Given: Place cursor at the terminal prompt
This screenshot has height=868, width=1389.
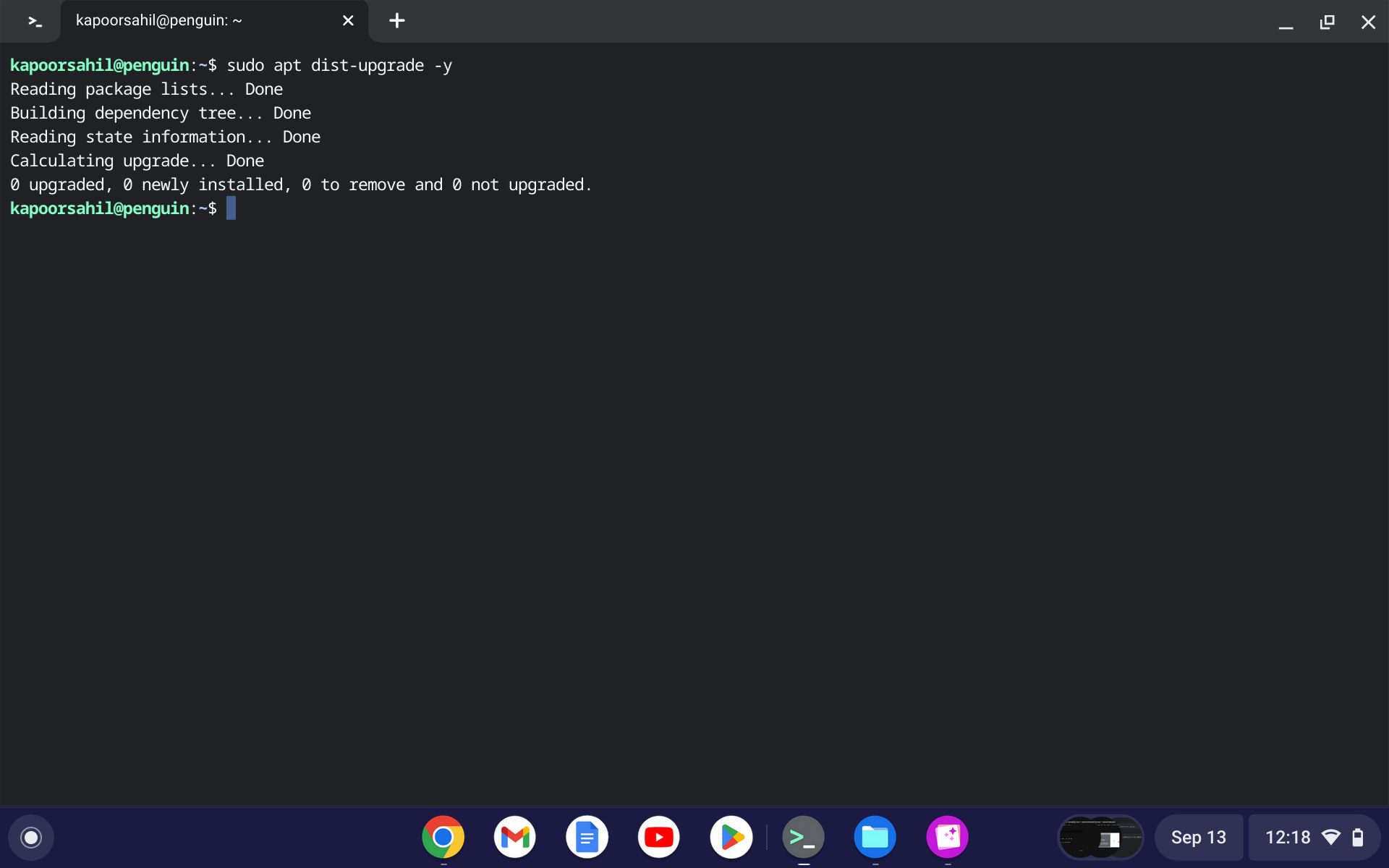Looking at the screenshot, I should [x=230, y=208].
